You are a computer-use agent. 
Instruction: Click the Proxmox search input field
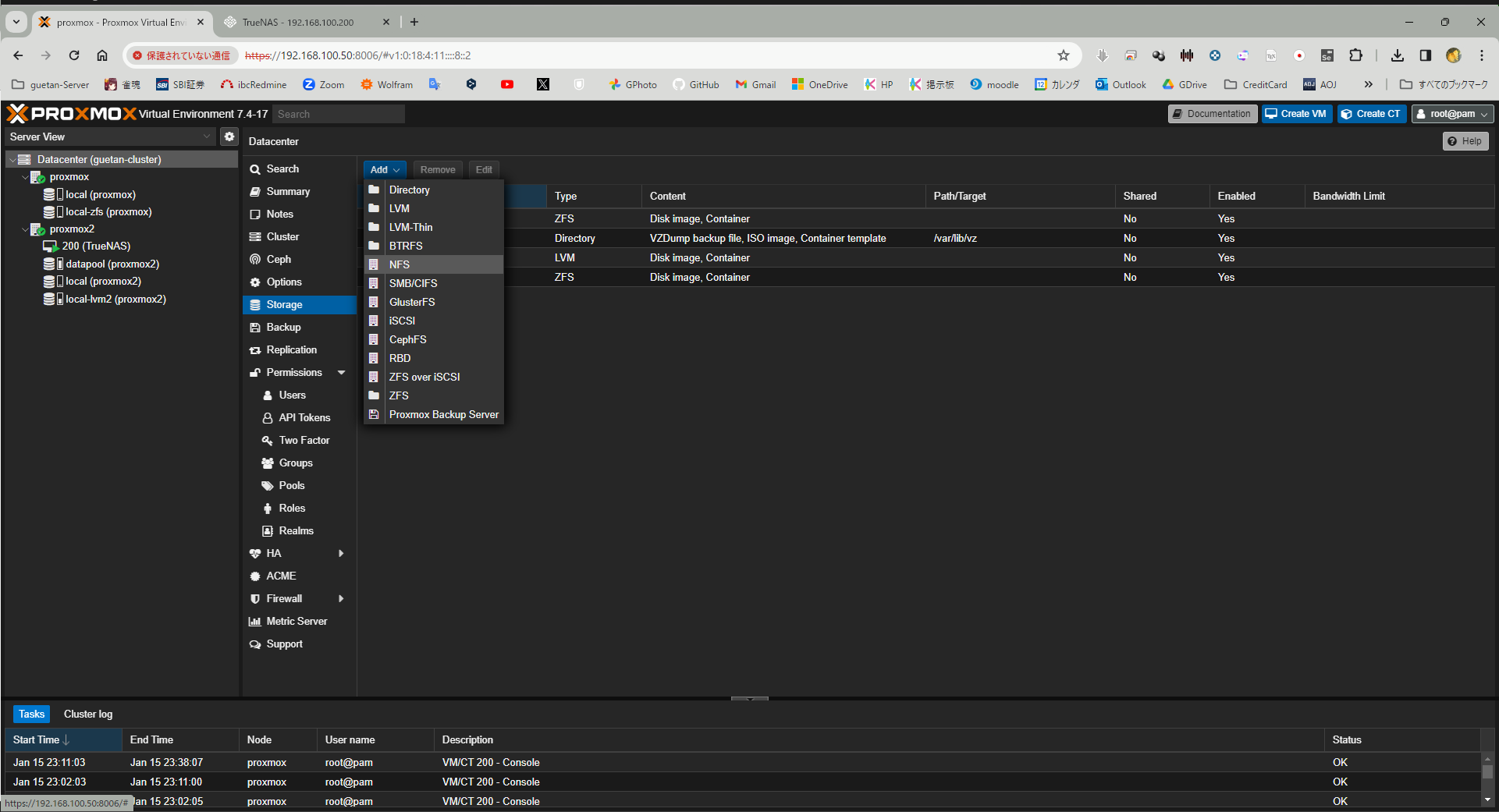click(x=339, y=114)
